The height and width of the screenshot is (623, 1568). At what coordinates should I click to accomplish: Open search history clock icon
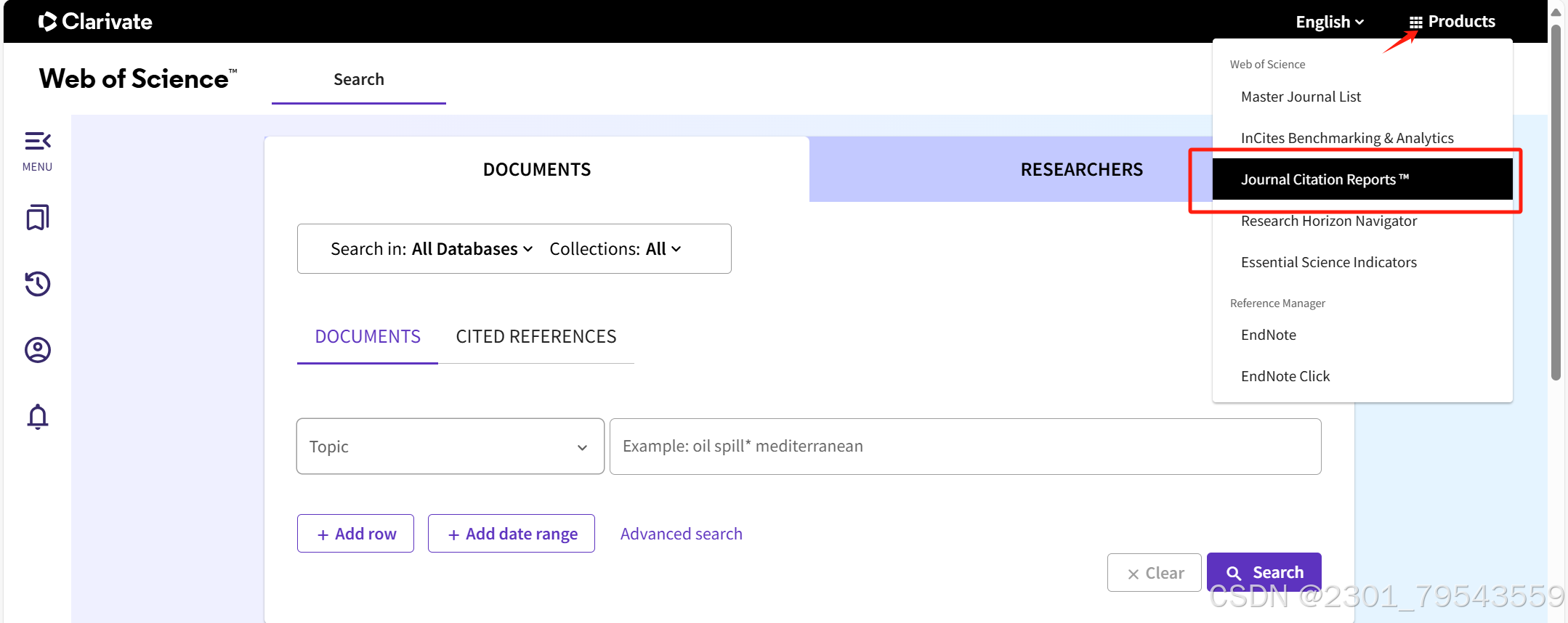38,283
